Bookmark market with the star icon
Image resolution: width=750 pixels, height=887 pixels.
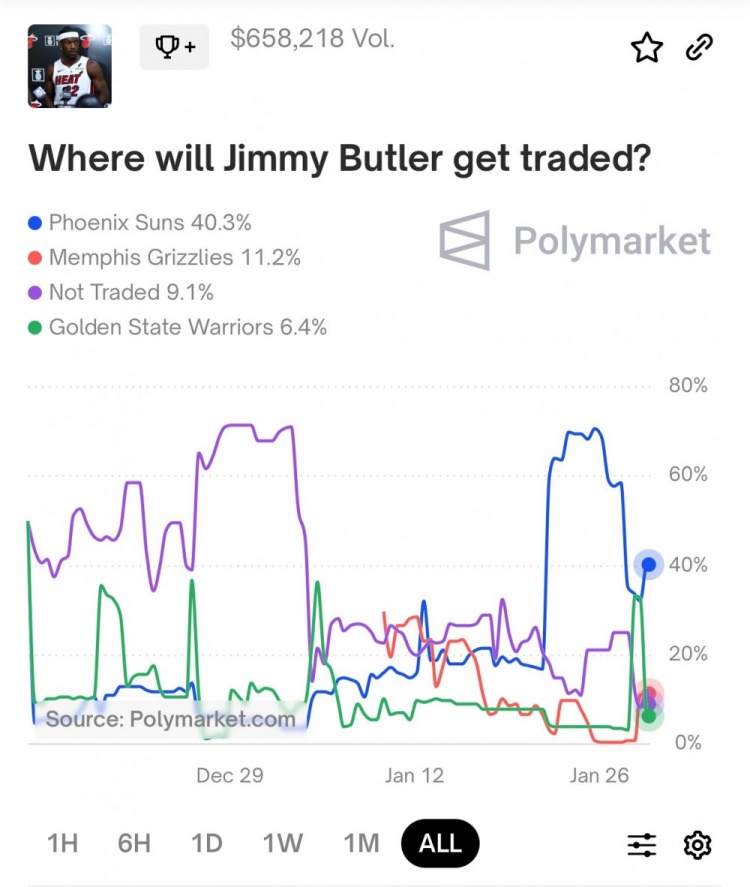(647, 48)
